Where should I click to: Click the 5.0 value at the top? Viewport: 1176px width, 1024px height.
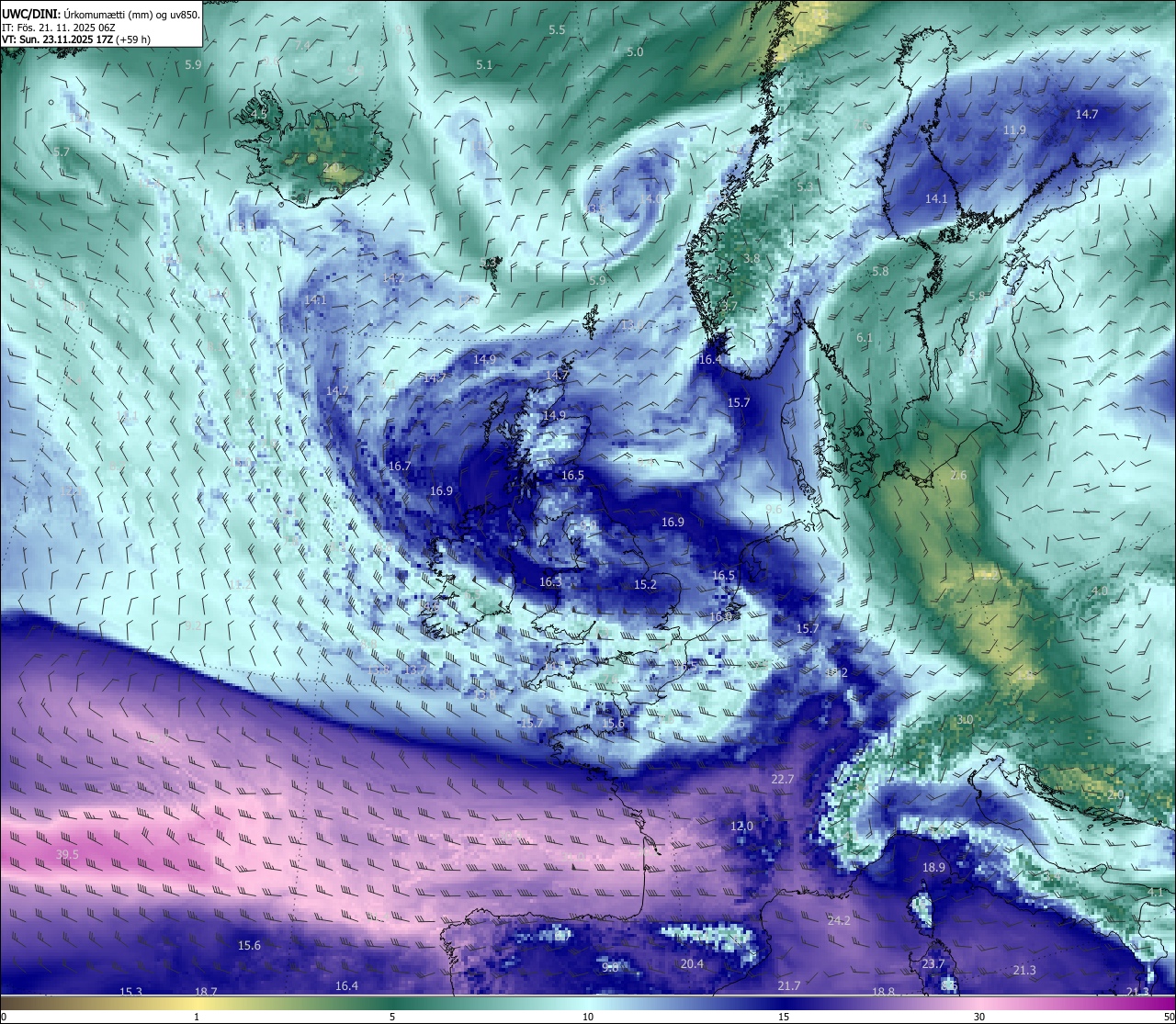(x=635, y=52)
